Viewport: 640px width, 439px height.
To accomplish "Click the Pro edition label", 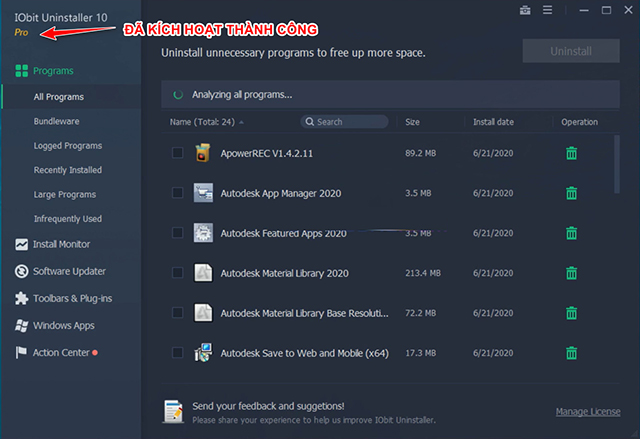I will 21,32.
